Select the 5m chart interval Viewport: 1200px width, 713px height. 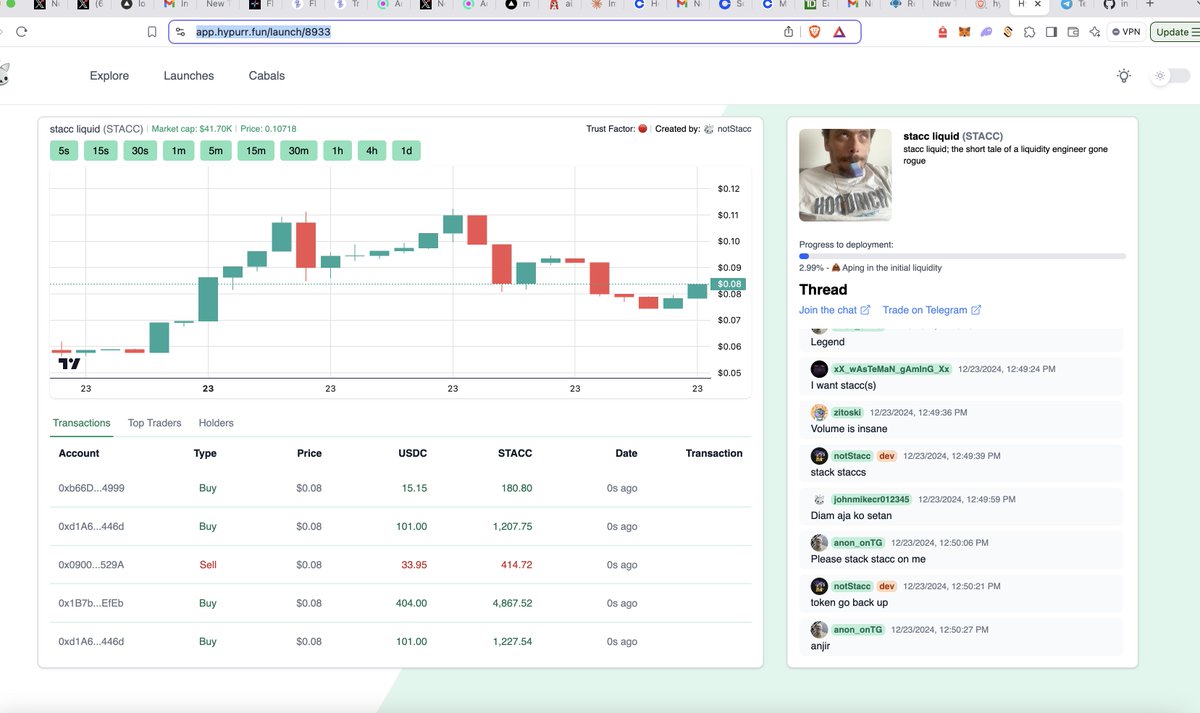[x=216, y=151]
